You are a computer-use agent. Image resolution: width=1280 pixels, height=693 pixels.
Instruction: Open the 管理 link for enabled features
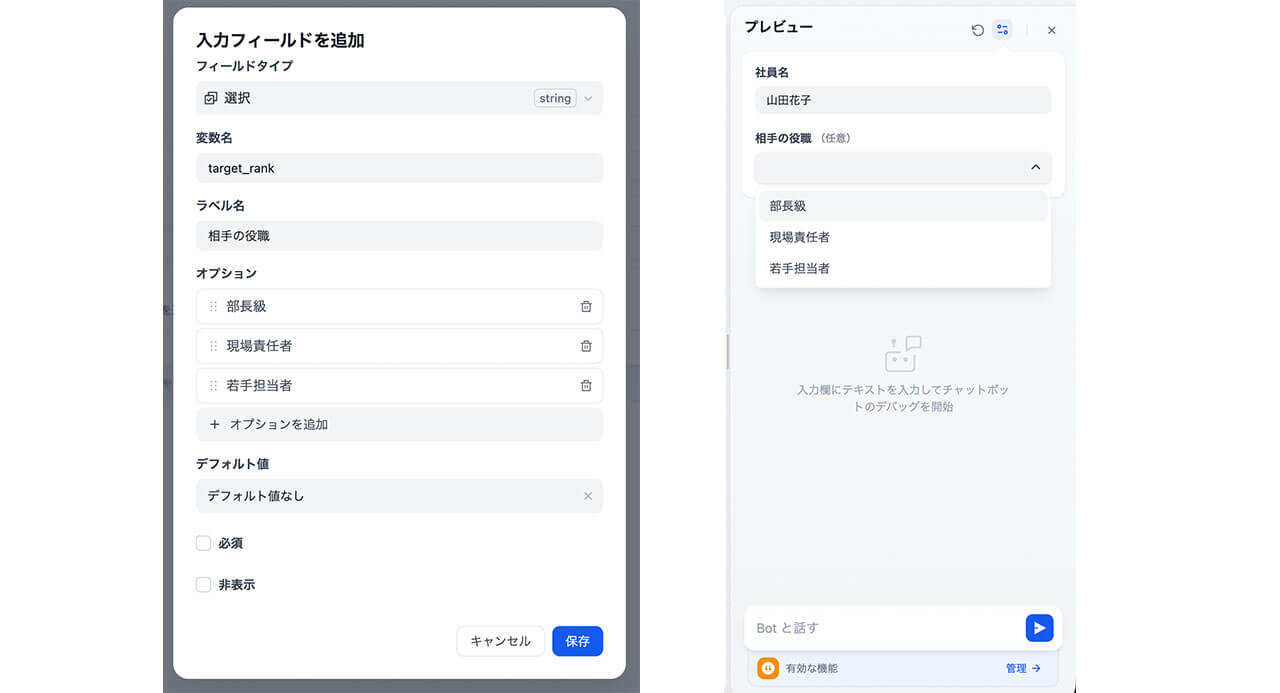point(1020,668)
